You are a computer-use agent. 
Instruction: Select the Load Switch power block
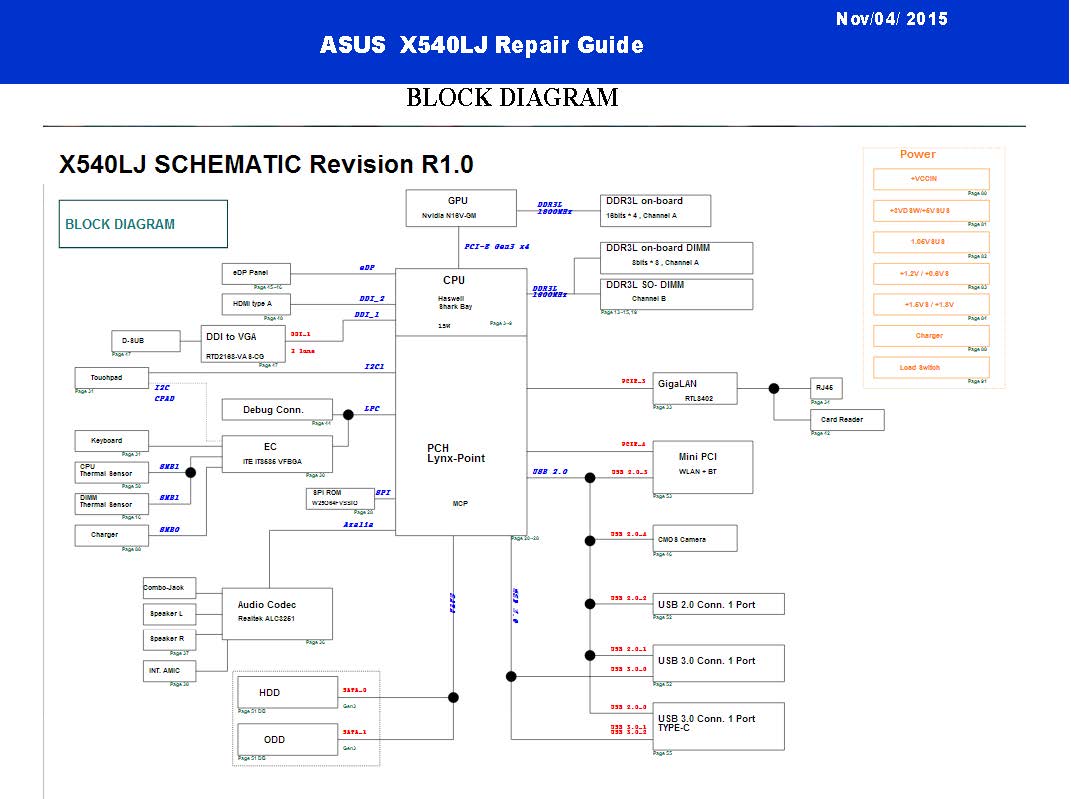[x=931, y=367]
